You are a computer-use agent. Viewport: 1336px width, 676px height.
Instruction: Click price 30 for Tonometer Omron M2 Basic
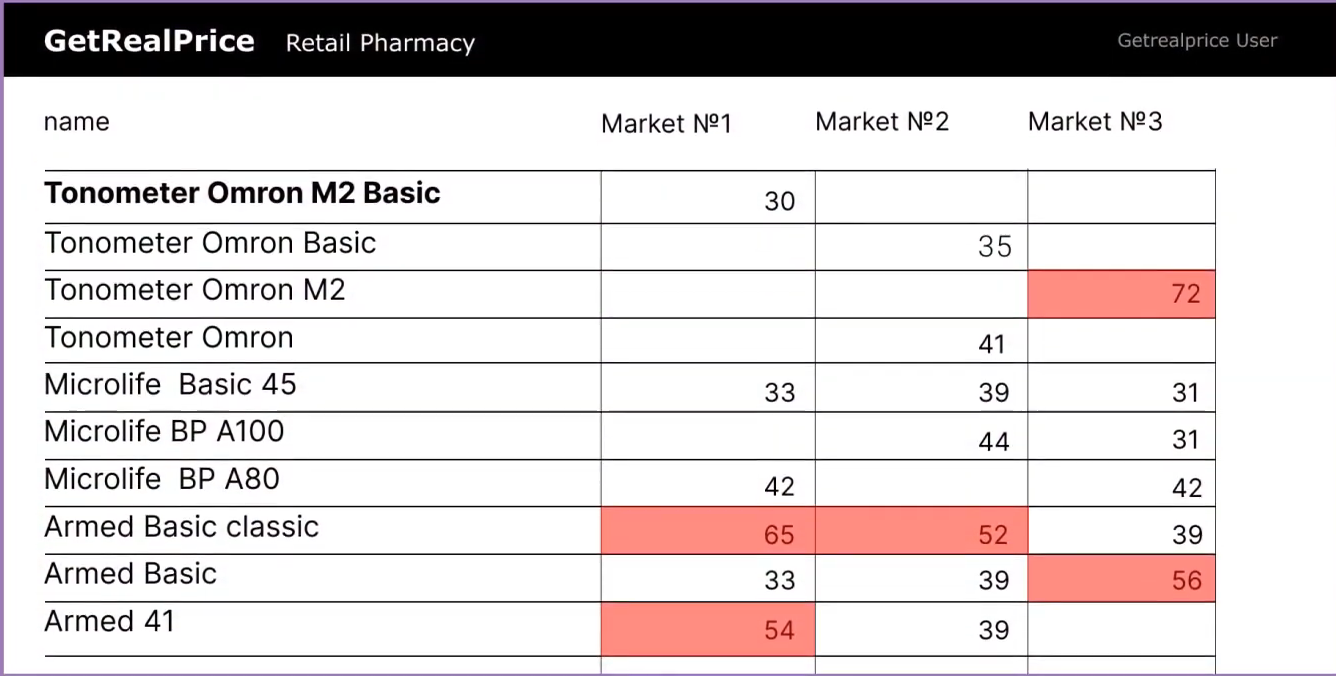click(779, 201)
